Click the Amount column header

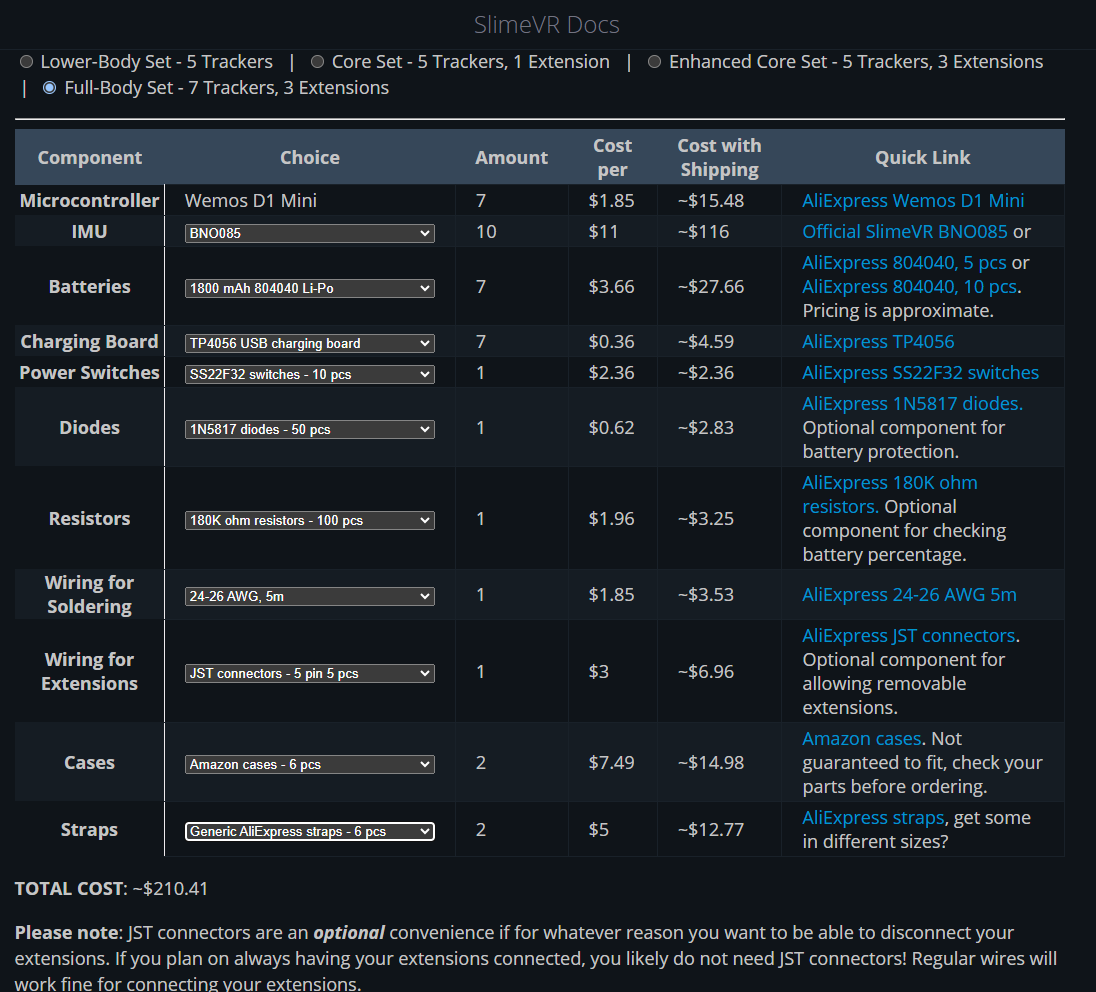click(512, 157)
